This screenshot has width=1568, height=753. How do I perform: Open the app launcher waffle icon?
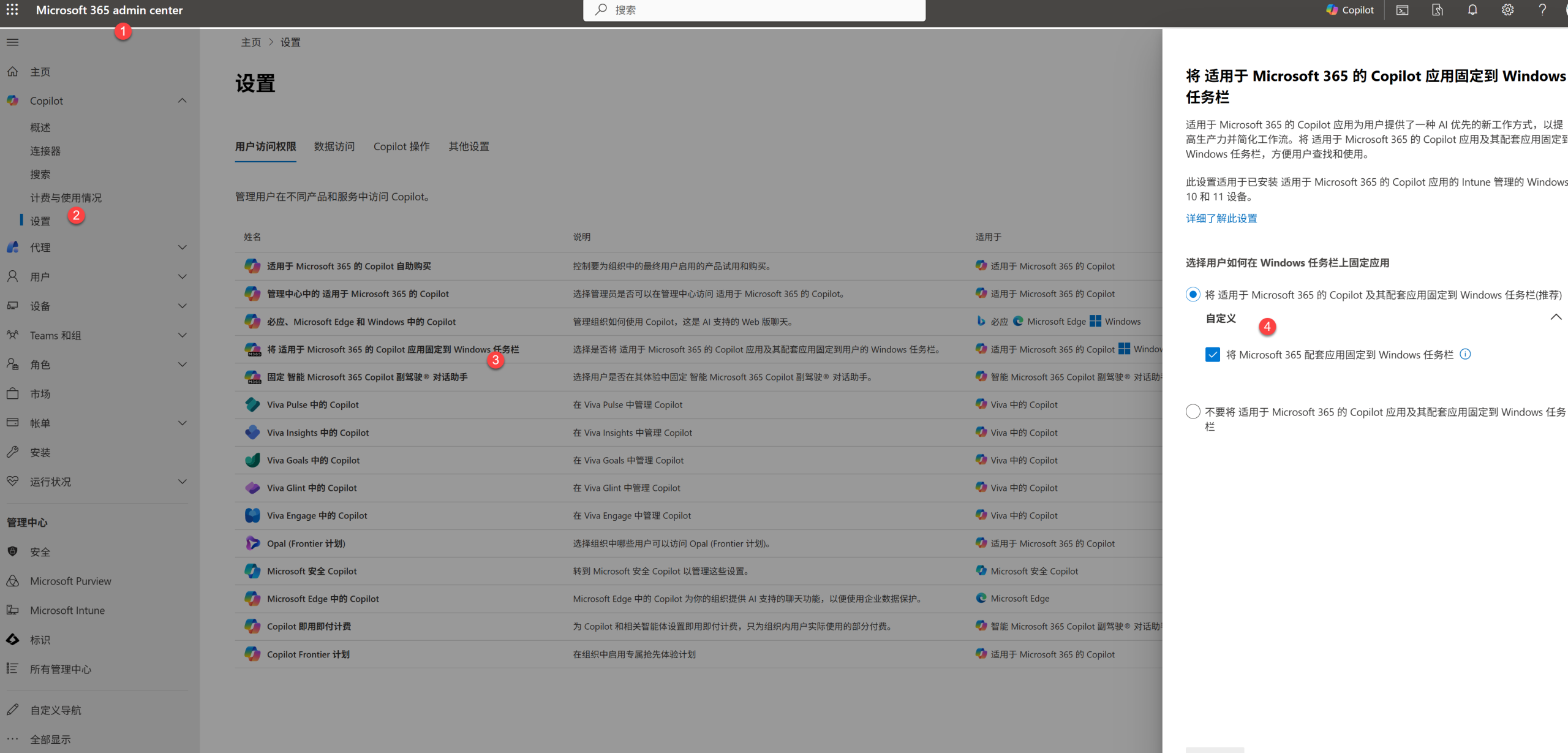(12, 10)
